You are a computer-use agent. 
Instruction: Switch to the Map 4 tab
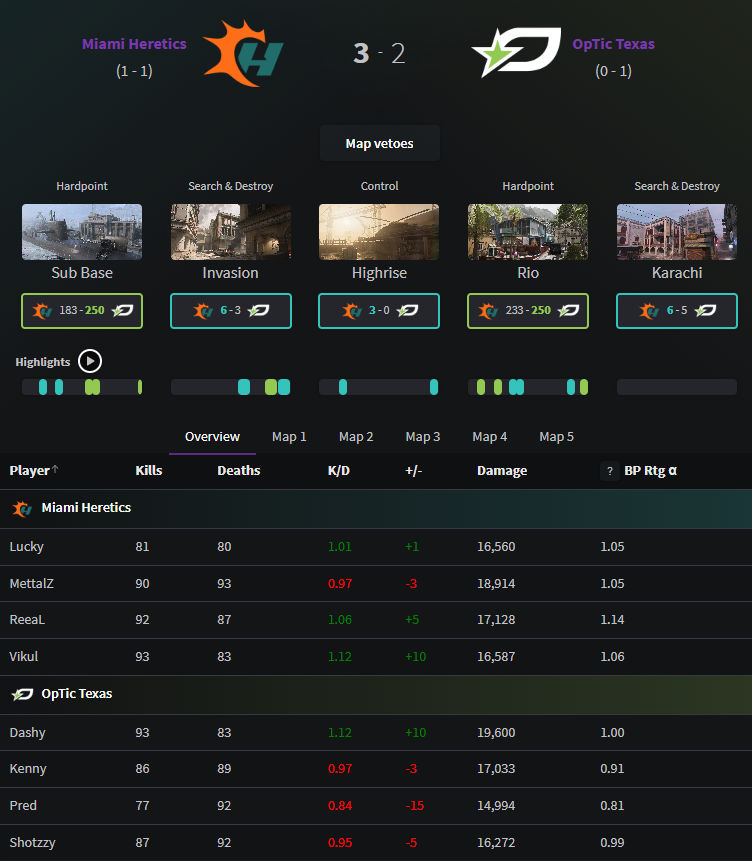pyautogui.click(x=489, y=437)
